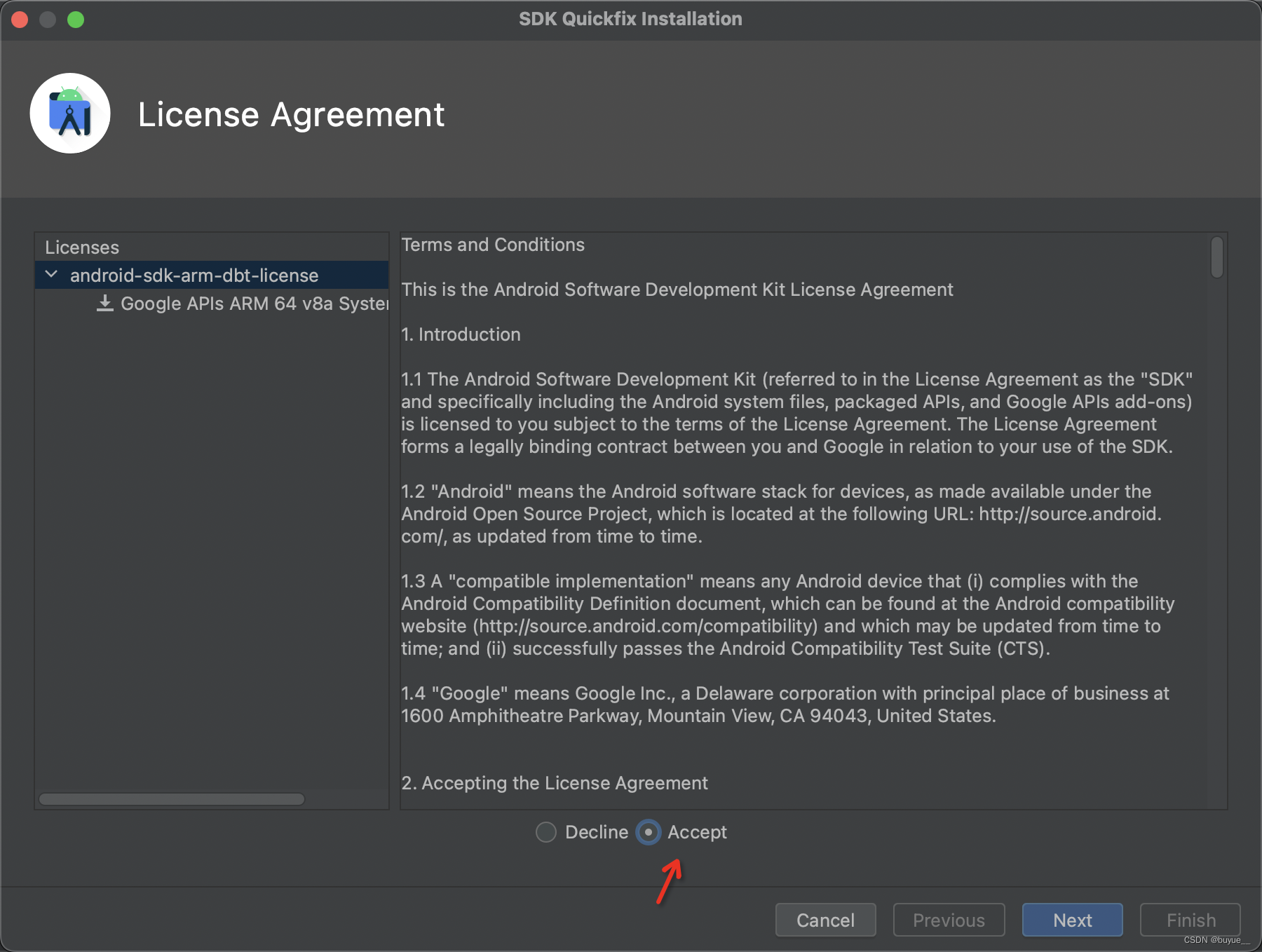
Task: Click the green zoom window button
Action: (76, 20)
